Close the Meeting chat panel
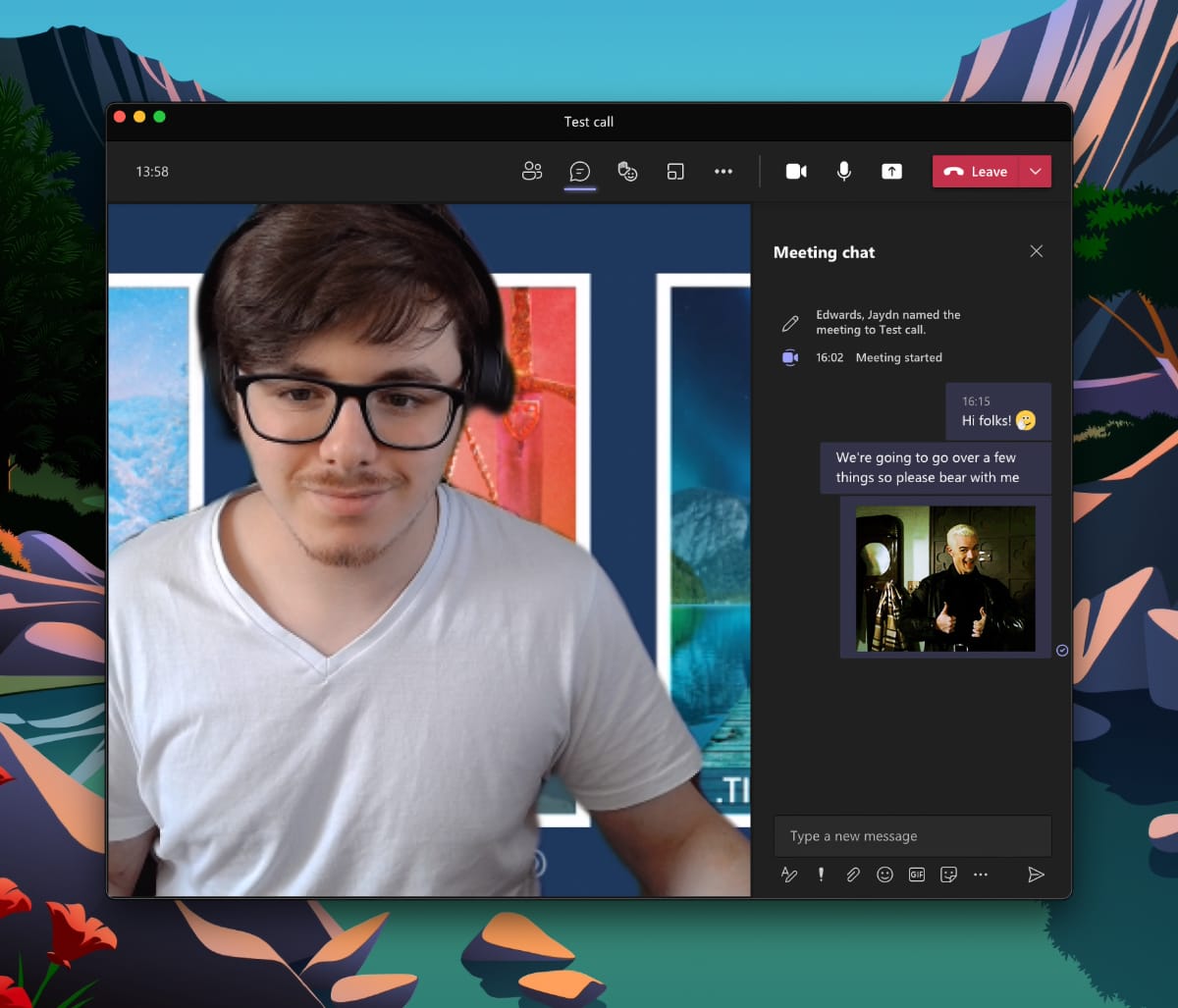This screenshot has height=1008, width=1178. pyautogui.click(x=1036, y=252)
